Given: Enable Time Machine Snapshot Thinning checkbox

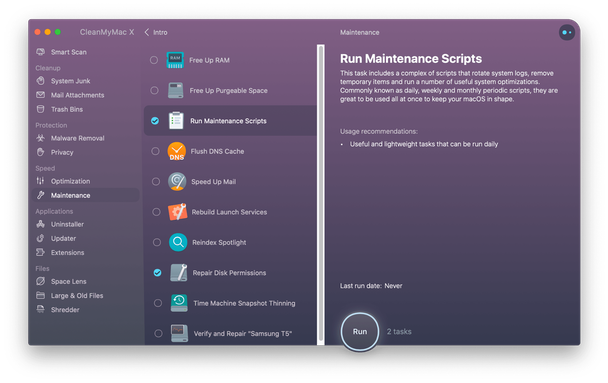Looking at the screenshot, I should pos(158,303).
